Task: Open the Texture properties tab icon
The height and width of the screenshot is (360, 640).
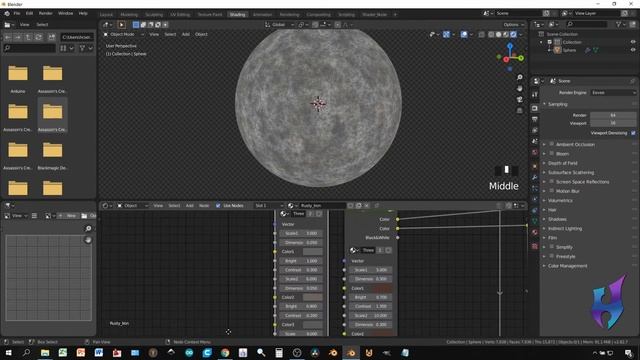Action: click(535, 246)
